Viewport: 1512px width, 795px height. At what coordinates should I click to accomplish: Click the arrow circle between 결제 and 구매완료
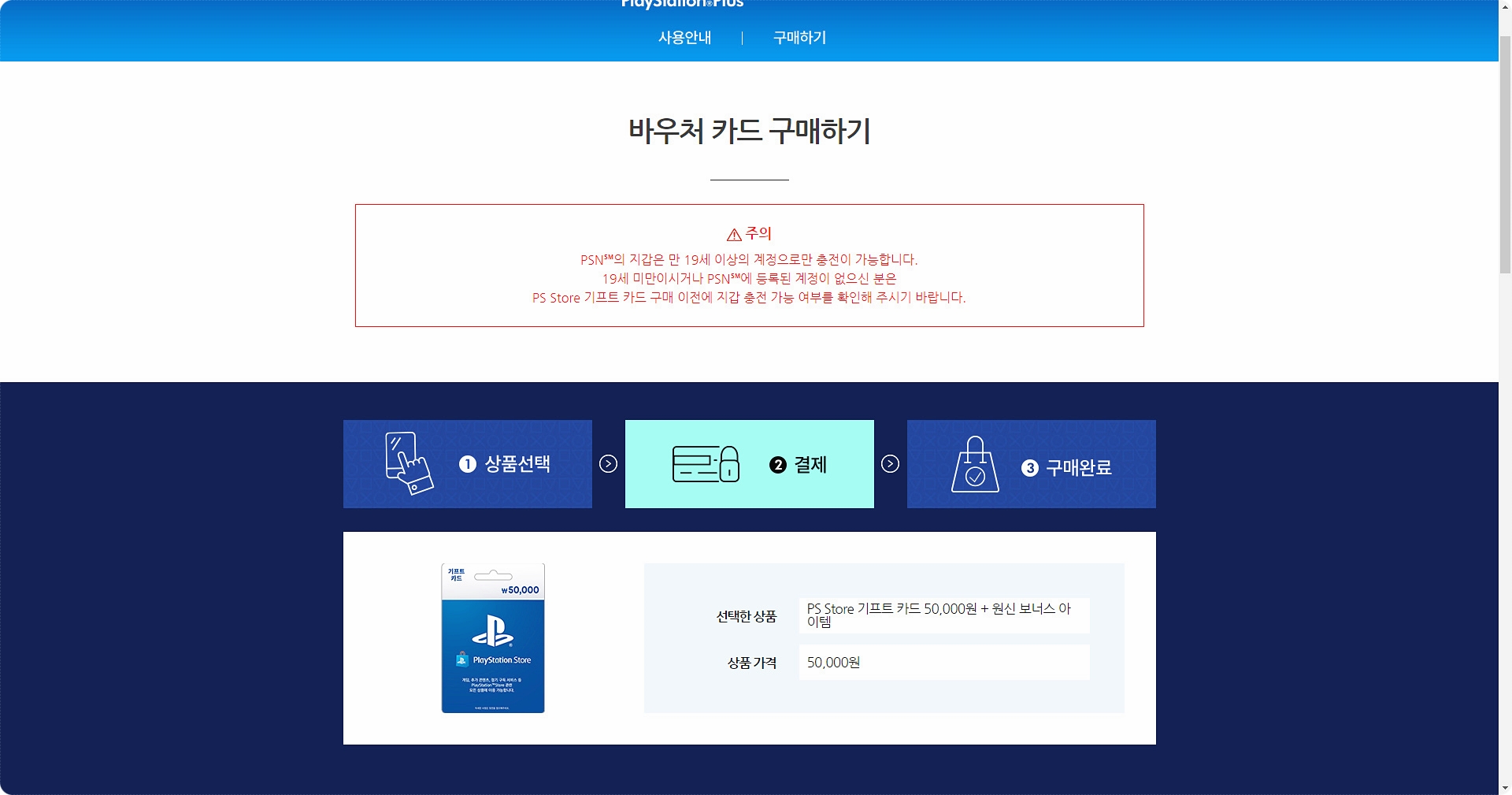pyautogui.click(x=890, y=463)
